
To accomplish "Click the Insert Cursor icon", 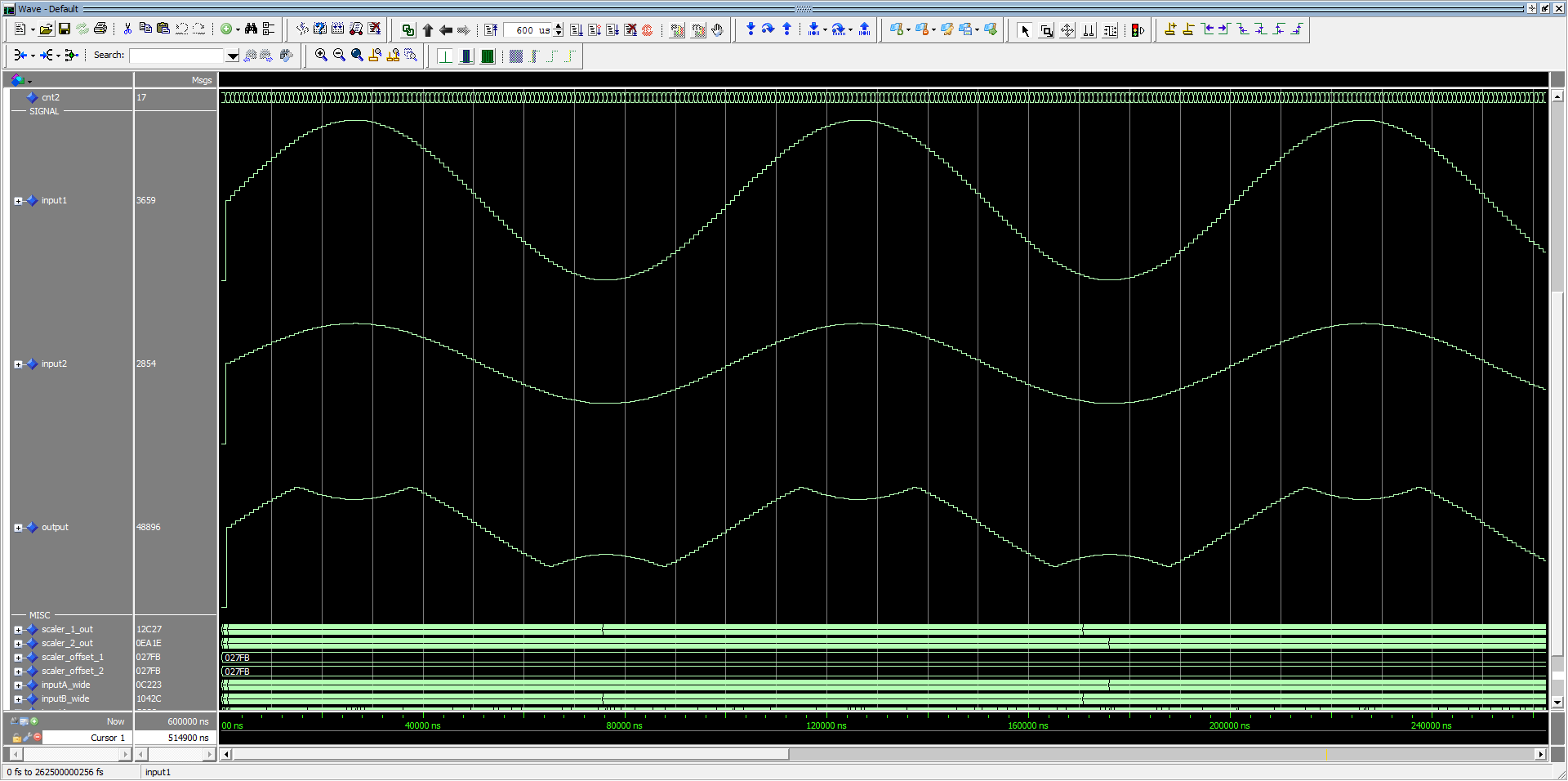I will click(x=1170, y=30).
